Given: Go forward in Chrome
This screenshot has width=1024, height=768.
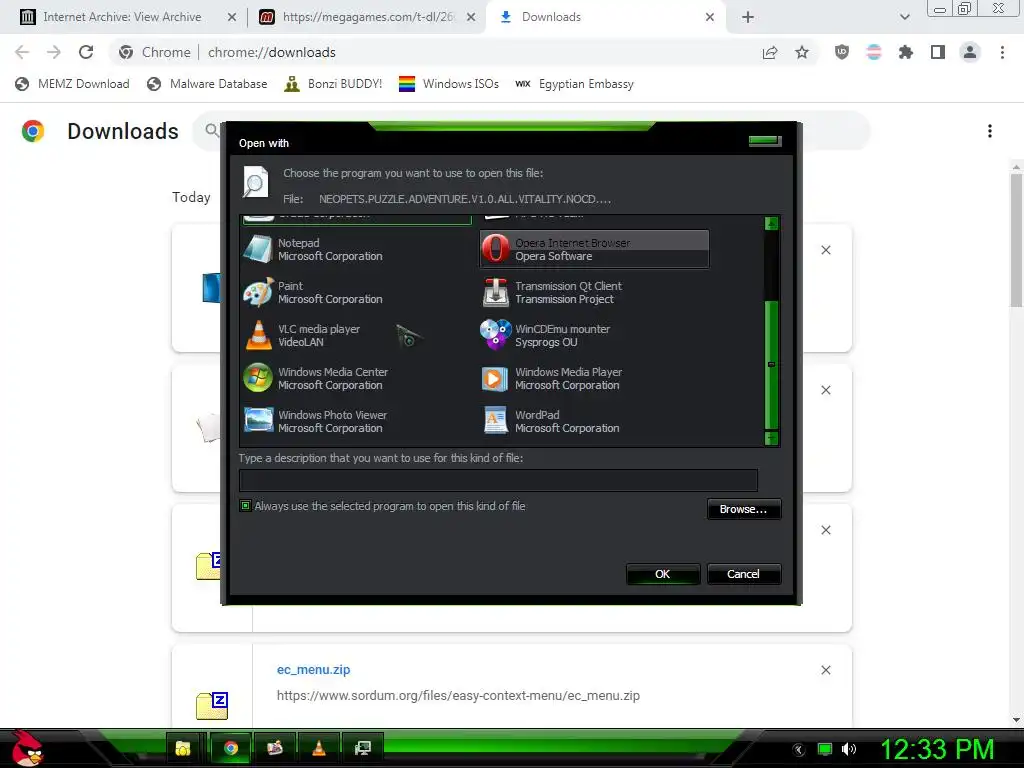Looking at the screenshot, I should coord(54,52).
